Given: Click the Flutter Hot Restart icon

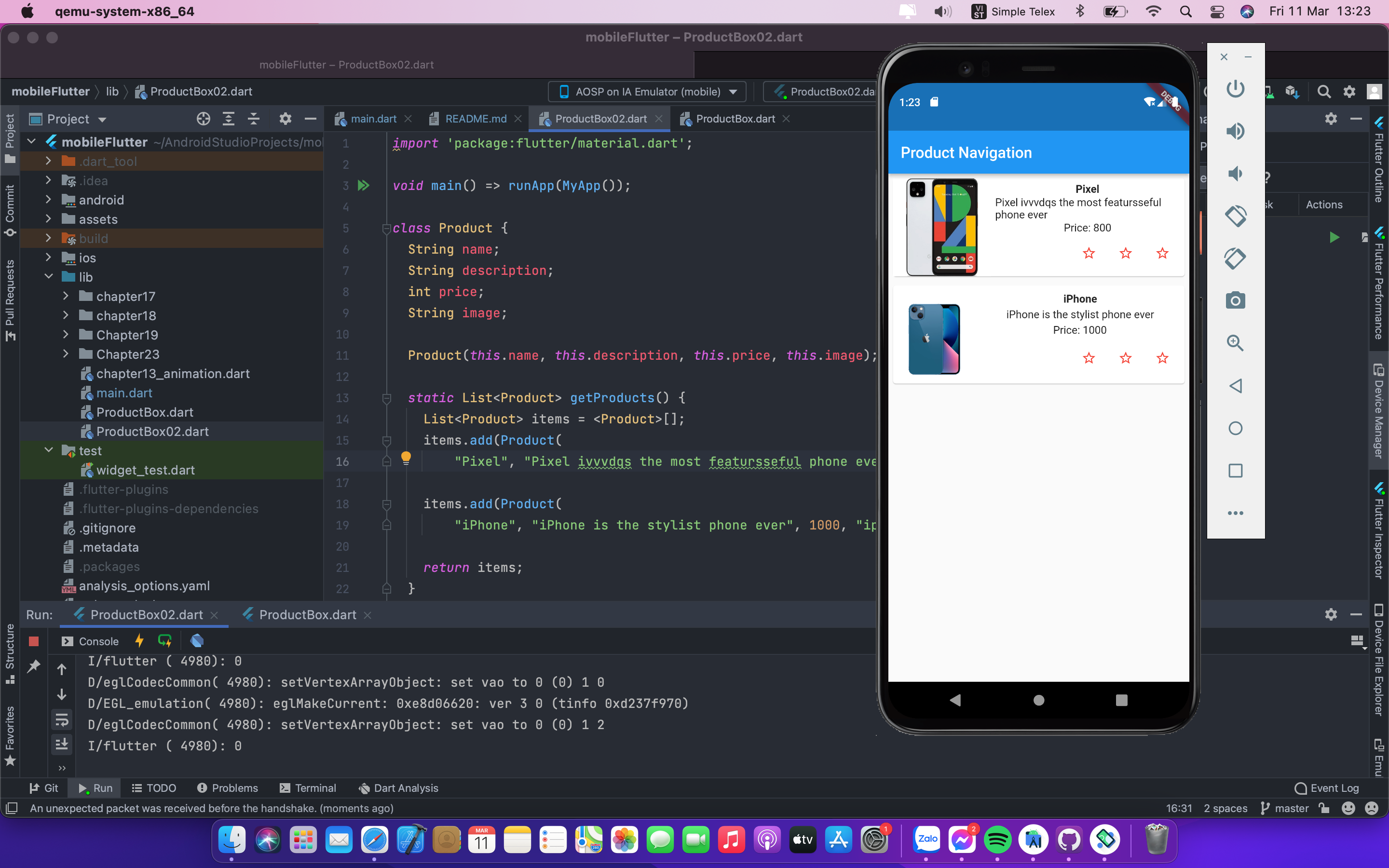Looking at the screenshot, I should point(165,641).
